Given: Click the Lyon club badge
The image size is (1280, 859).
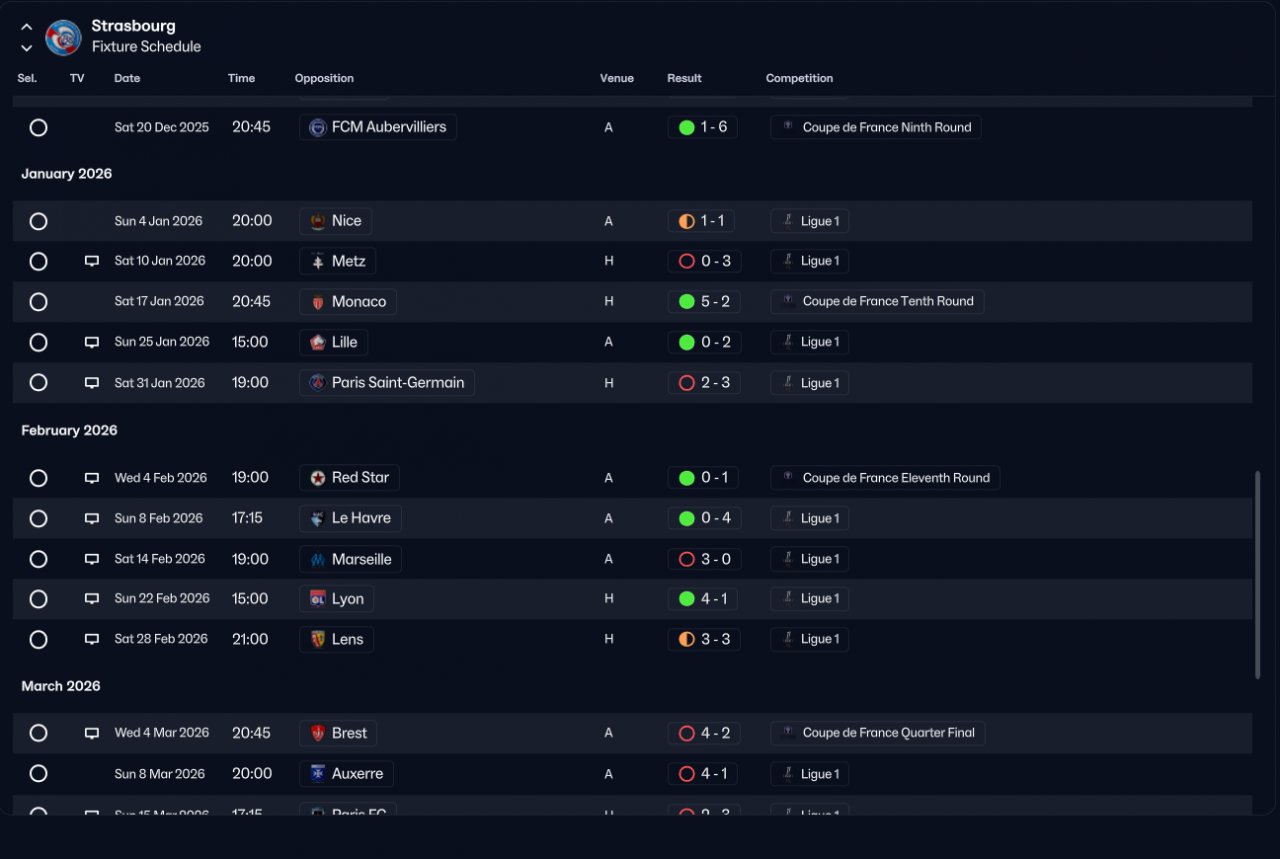Looking at the screenshot, I should coord(318,599).
